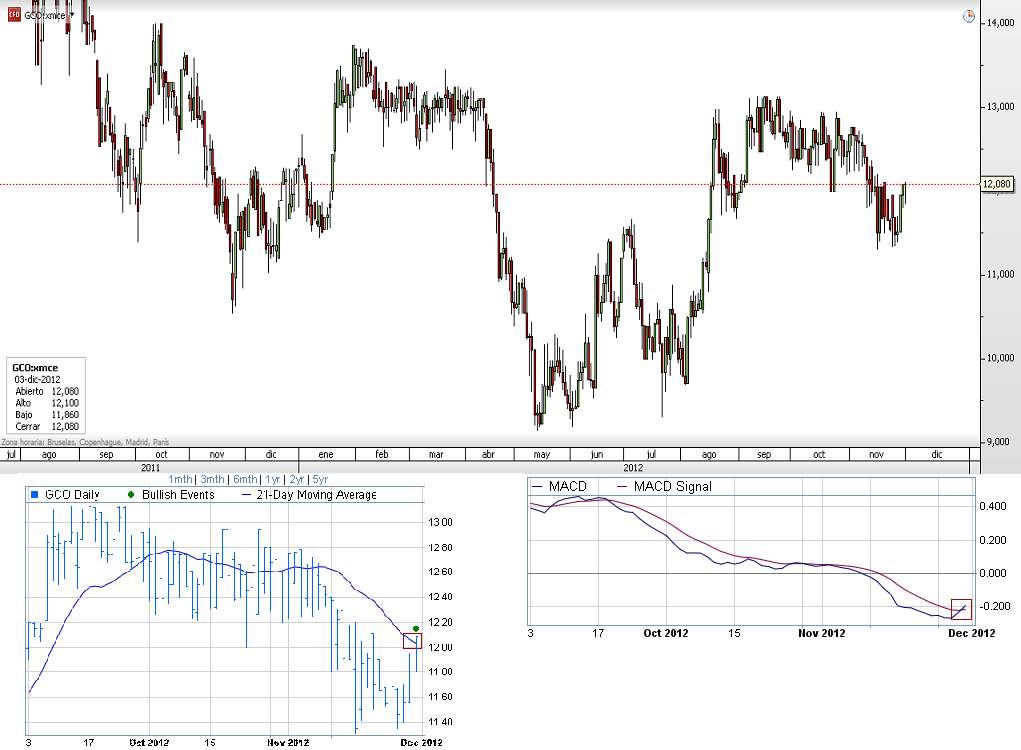Select the 1yr time range link

pyautogui.click(x=272, y=479)
